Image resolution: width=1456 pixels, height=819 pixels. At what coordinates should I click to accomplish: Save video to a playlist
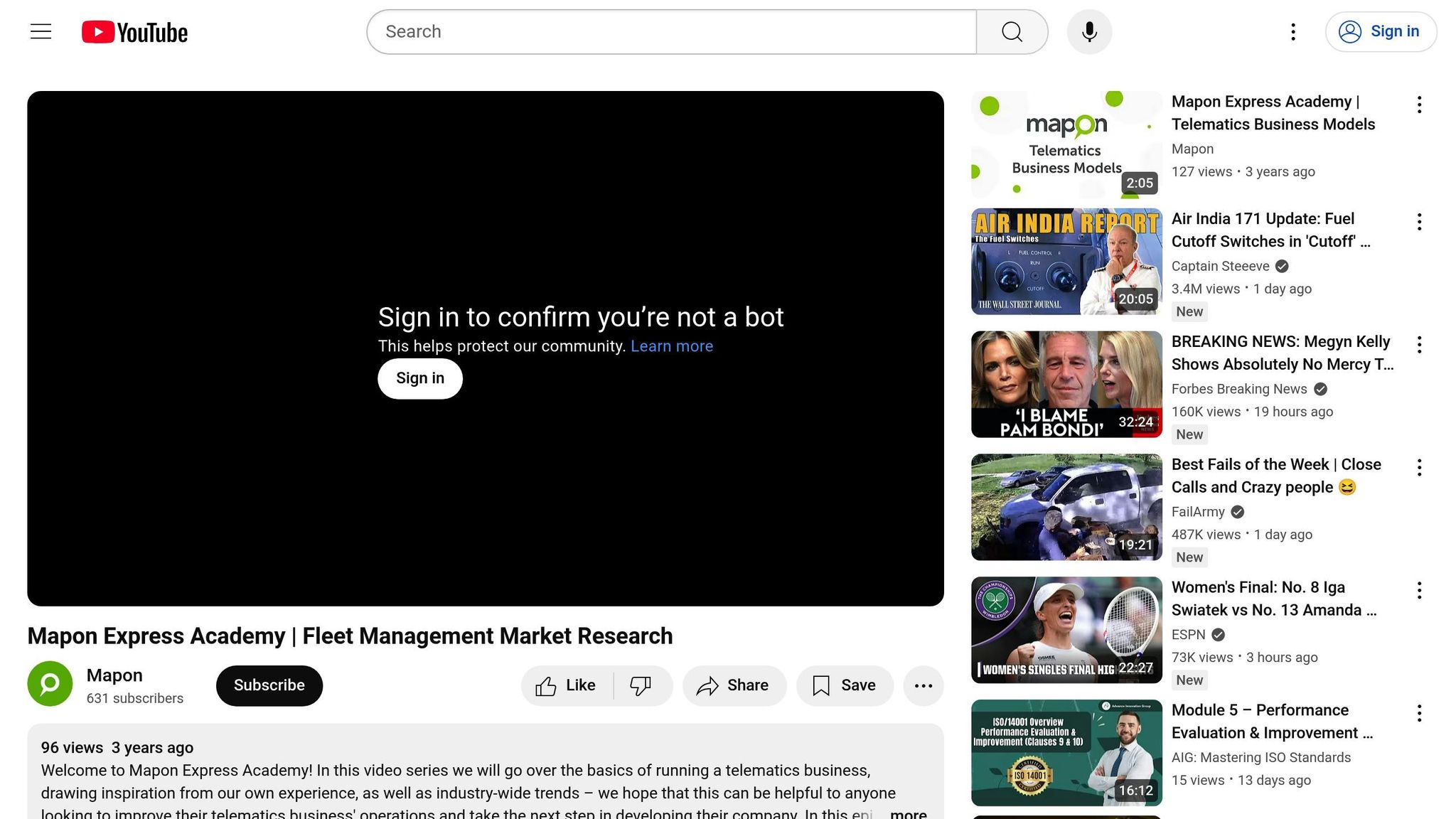[x=845, y=685]
